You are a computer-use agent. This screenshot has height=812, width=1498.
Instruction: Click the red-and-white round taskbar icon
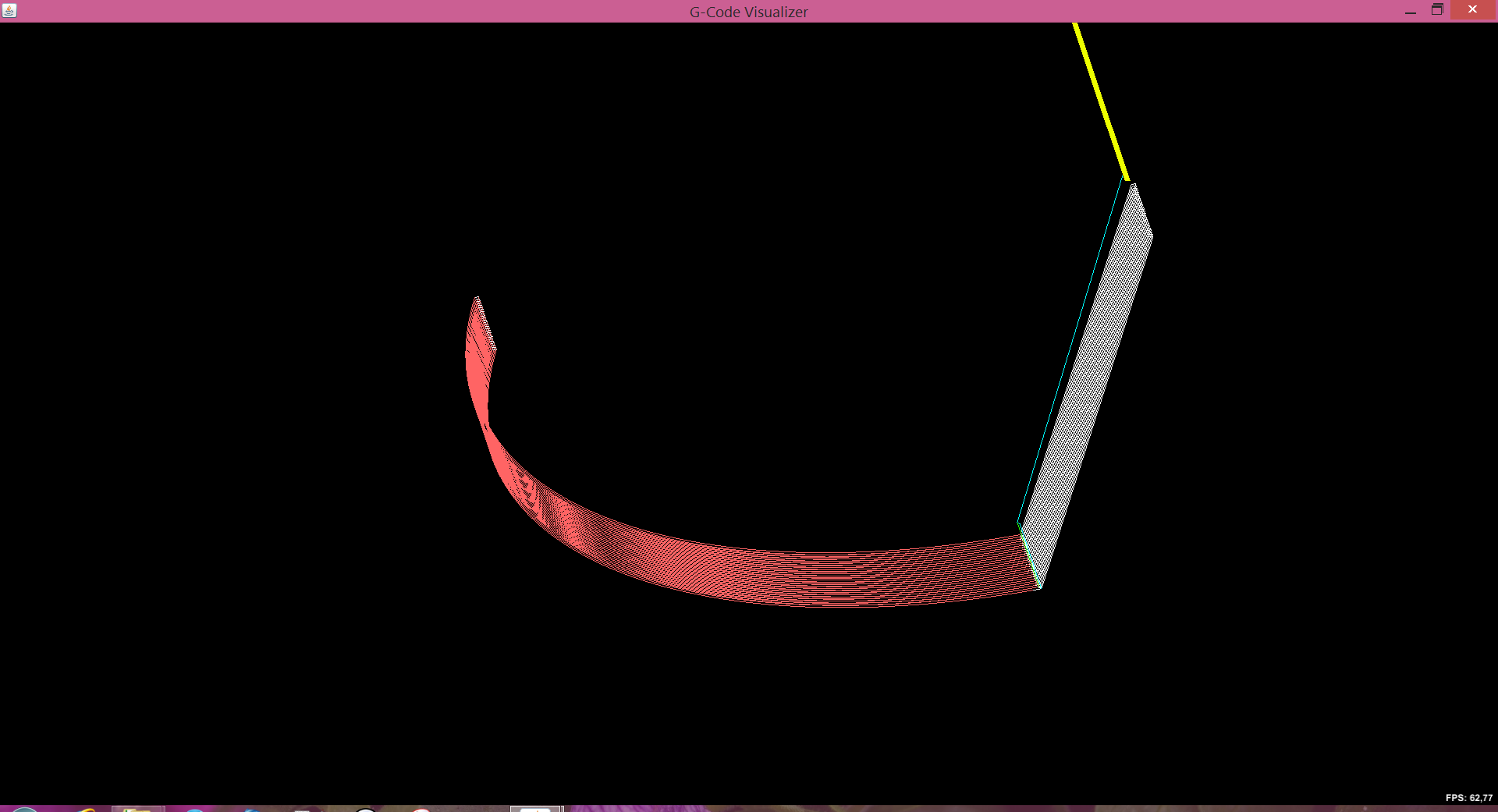click(421, 810)
